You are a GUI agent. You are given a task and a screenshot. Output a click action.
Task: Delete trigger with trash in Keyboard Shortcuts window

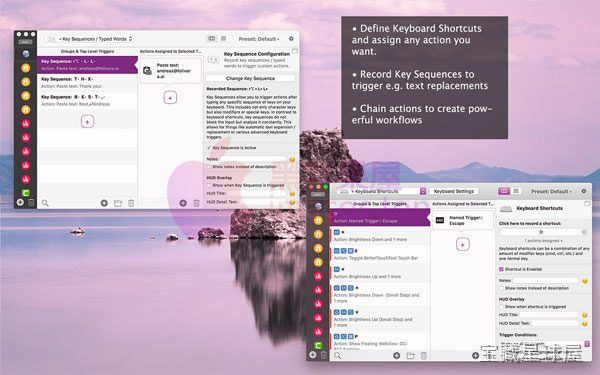pos(424,355)
